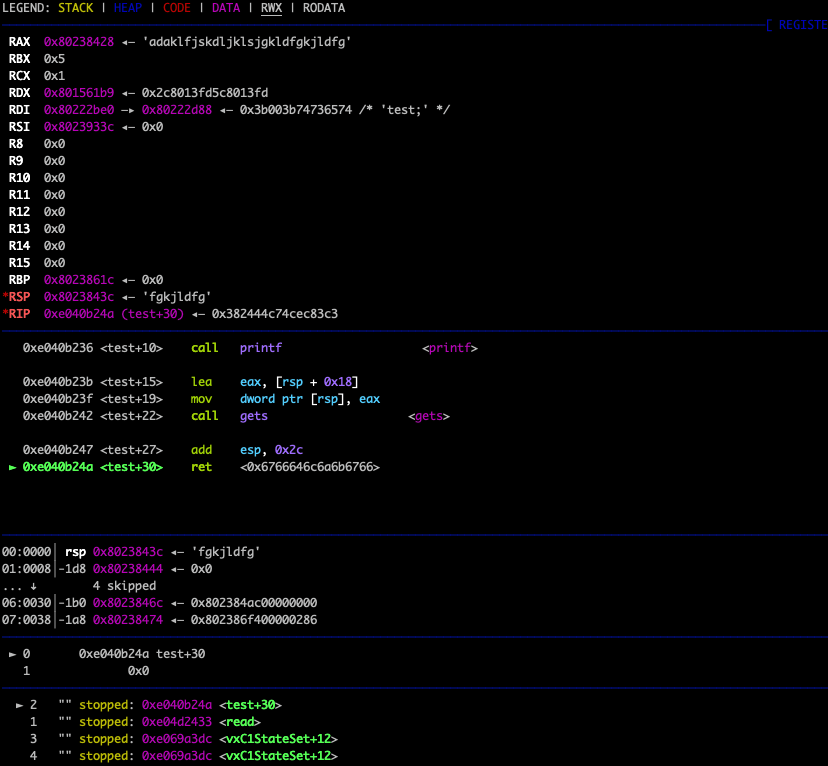Click the ret target address 0x6766646c6a6b6766
828x766 pixels.
[310, 467]
